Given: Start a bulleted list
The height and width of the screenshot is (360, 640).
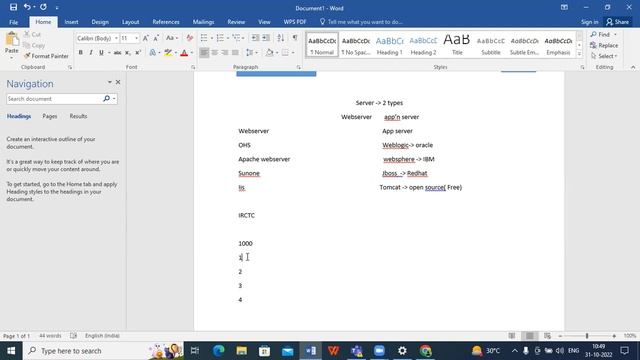Looking at the screenshot, I should (204, 38).
